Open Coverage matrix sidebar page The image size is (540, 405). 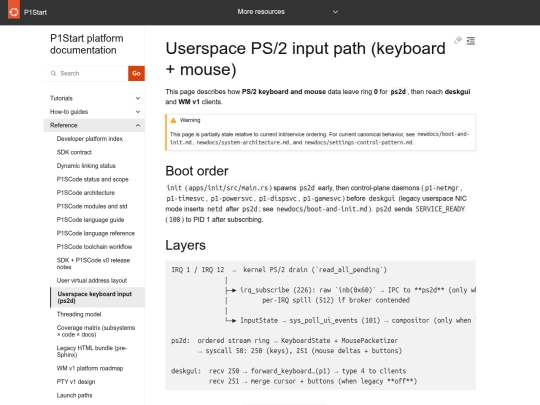coord(96,331)
